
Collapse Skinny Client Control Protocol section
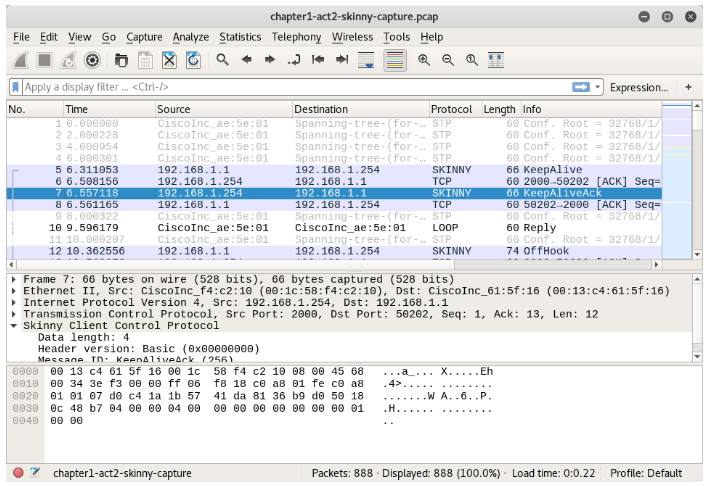click(x=13, y=325)
